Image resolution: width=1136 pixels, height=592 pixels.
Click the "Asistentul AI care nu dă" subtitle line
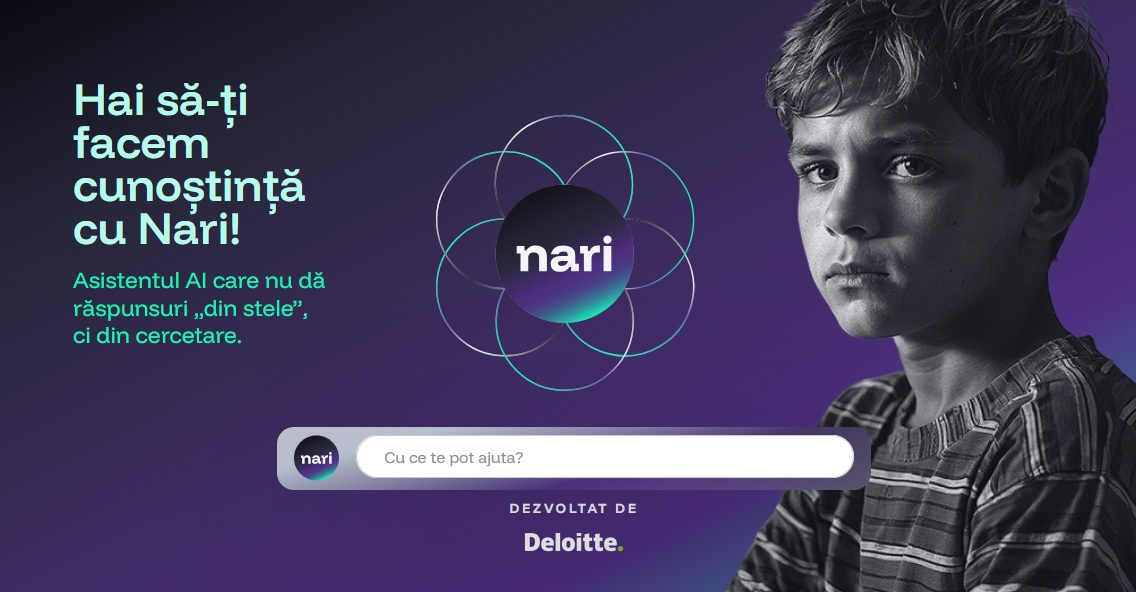coord(199,280)
